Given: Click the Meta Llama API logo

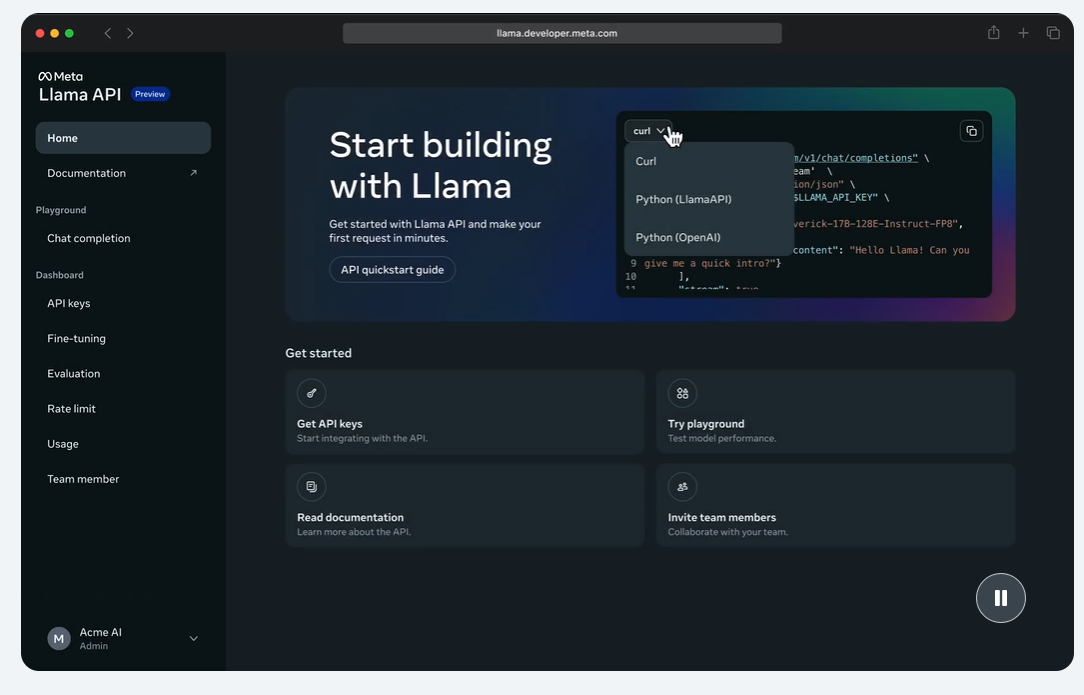Looking at the screenshot, I should coord(80,87).
